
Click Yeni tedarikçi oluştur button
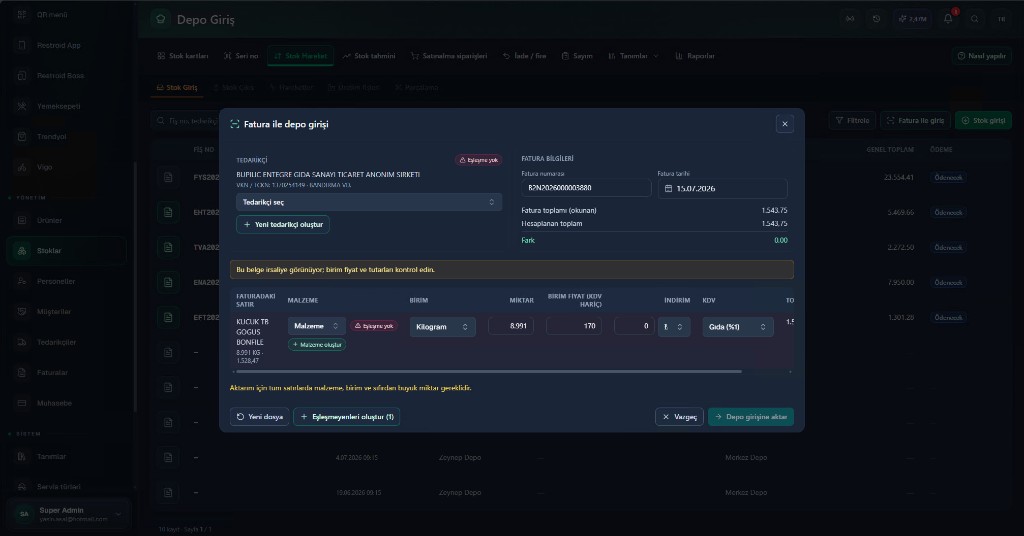pyautogui.click(x=283, y=225)
